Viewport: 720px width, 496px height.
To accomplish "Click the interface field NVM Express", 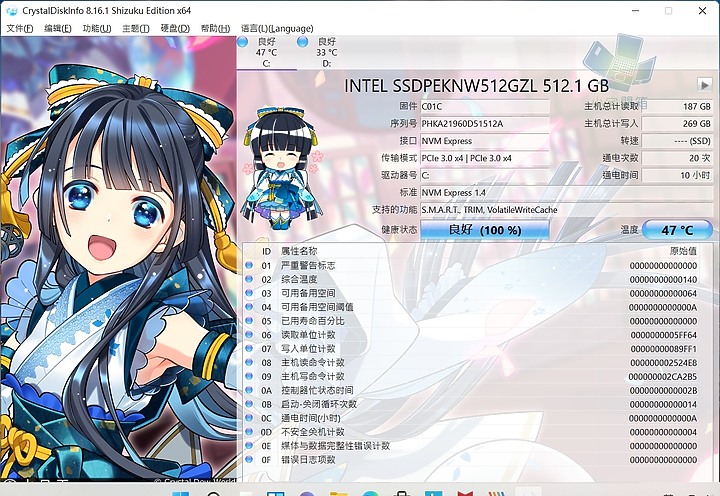I will pos(485,141).
